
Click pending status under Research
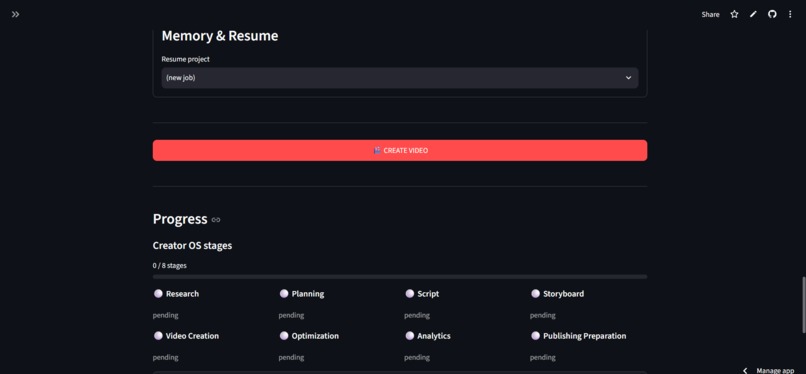[x=166, y=315]
